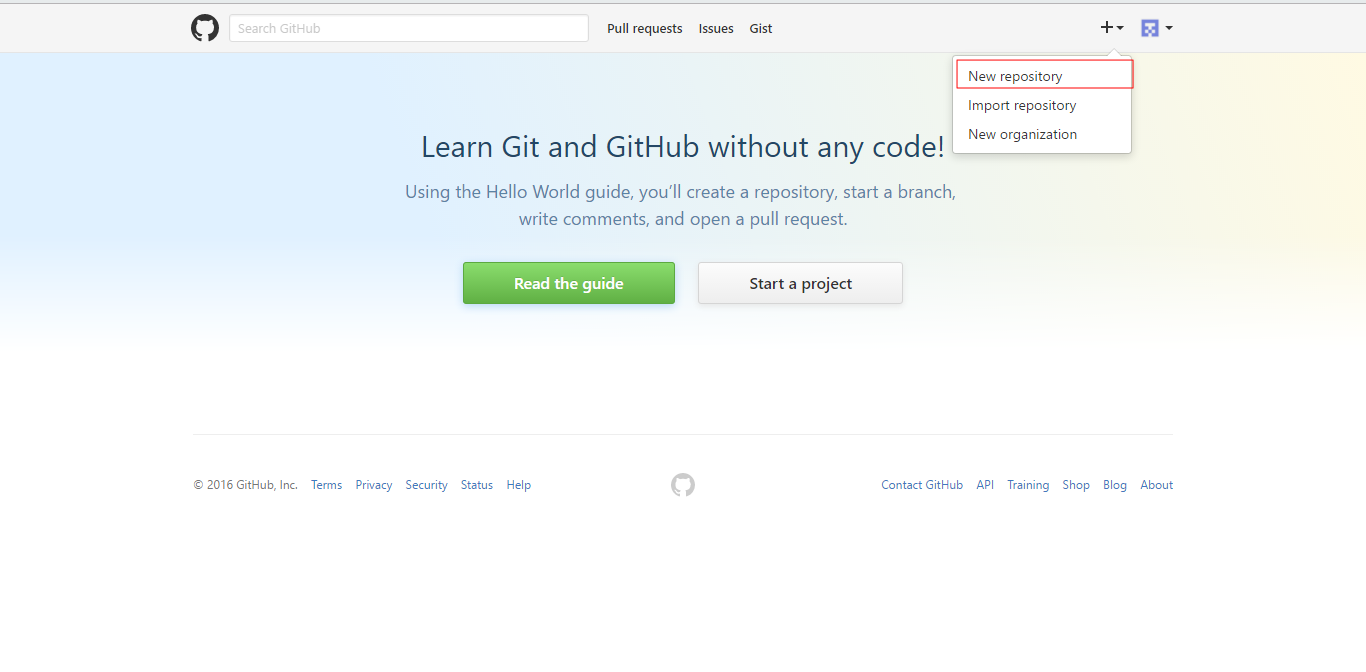
Task: Visit the Privacy footer link
Action: point(373,485)
